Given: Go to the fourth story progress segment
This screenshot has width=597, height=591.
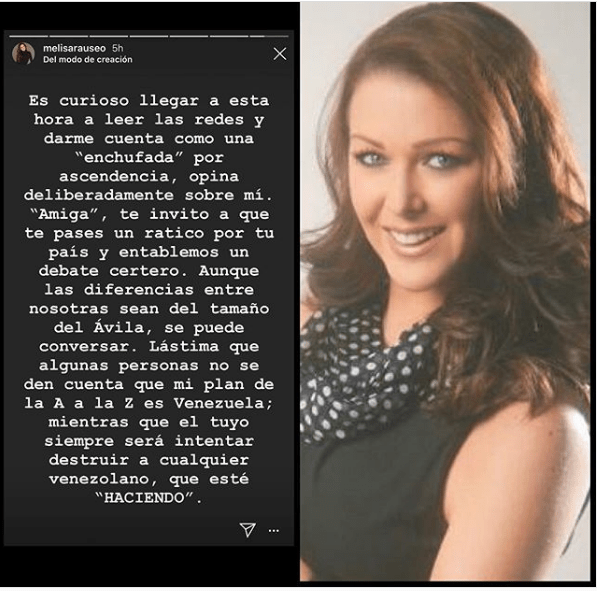Looking at the screenshot, I should click(x=149, y=37).
